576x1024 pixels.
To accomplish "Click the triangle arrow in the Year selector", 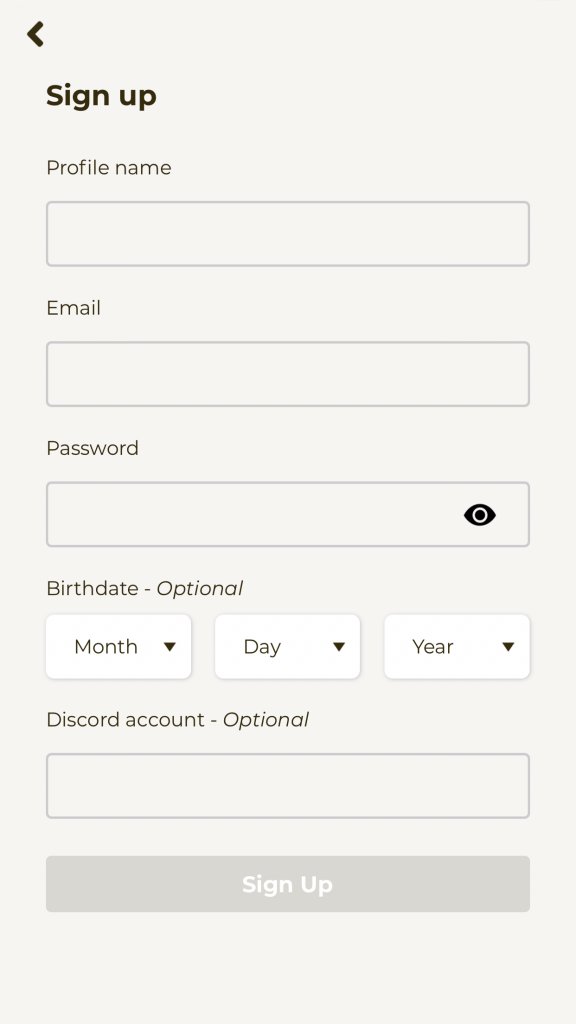I will click(508, 647).
